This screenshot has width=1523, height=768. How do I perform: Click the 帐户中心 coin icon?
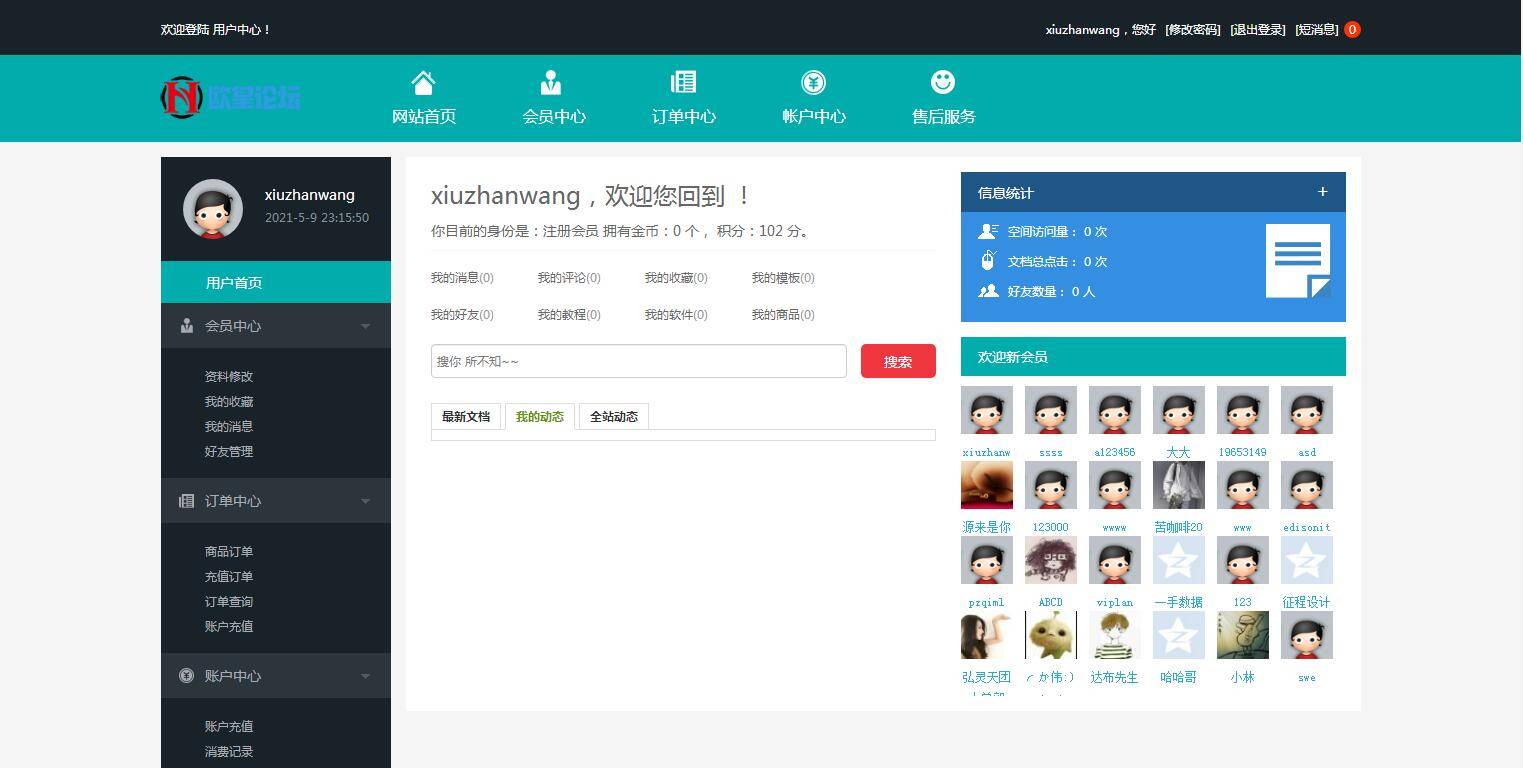click(813, 82)
